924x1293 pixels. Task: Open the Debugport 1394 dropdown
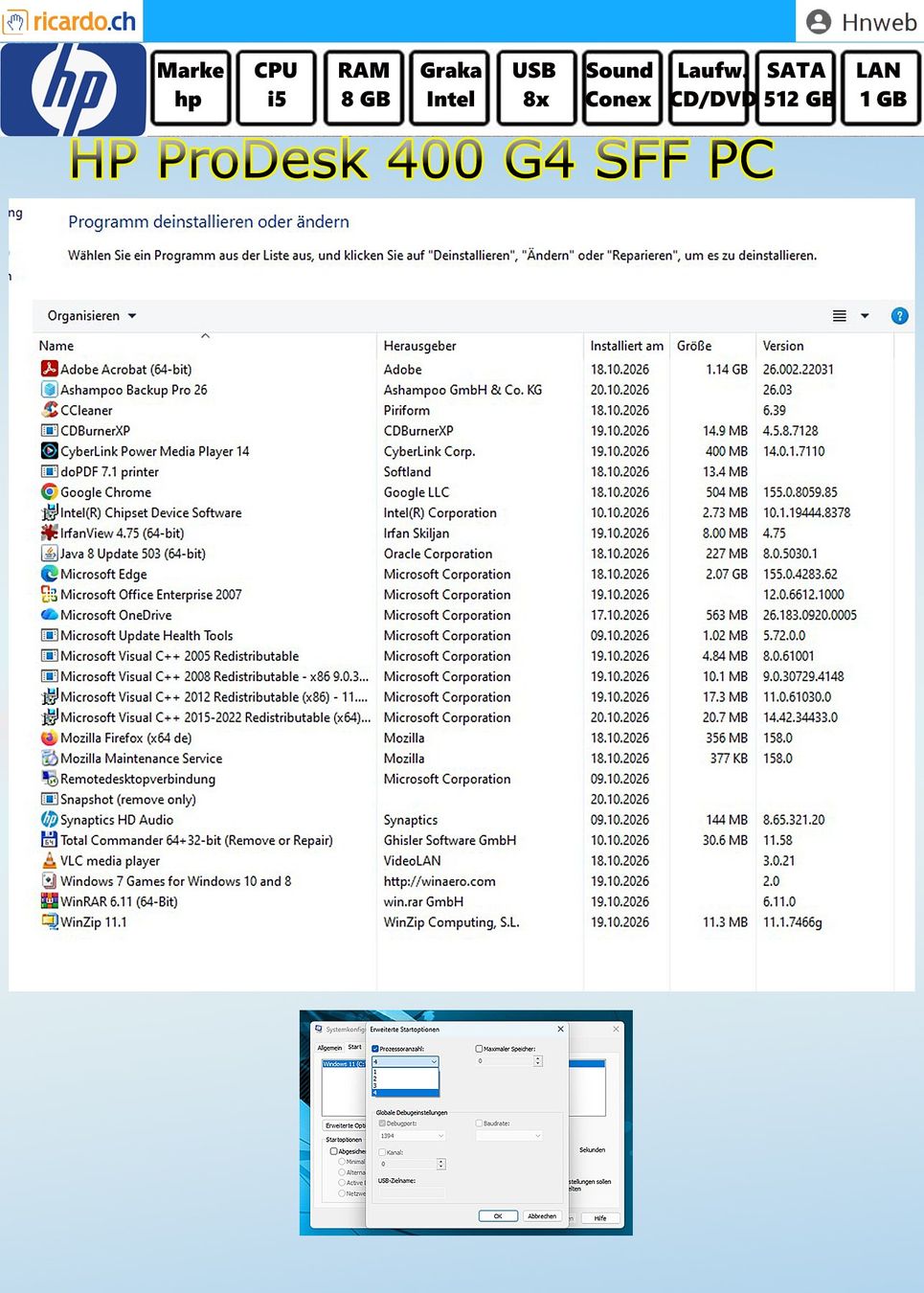coord(412,1136)
